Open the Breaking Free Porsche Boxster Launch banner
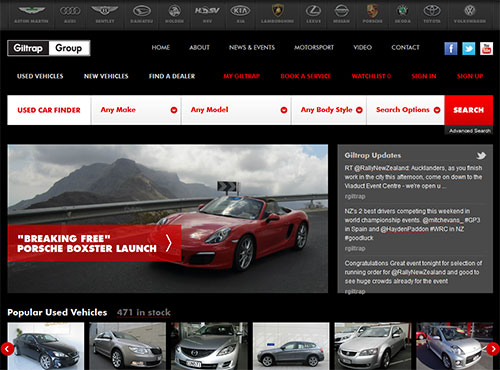Screen dimensions: 500x370 tap(94, 243)
